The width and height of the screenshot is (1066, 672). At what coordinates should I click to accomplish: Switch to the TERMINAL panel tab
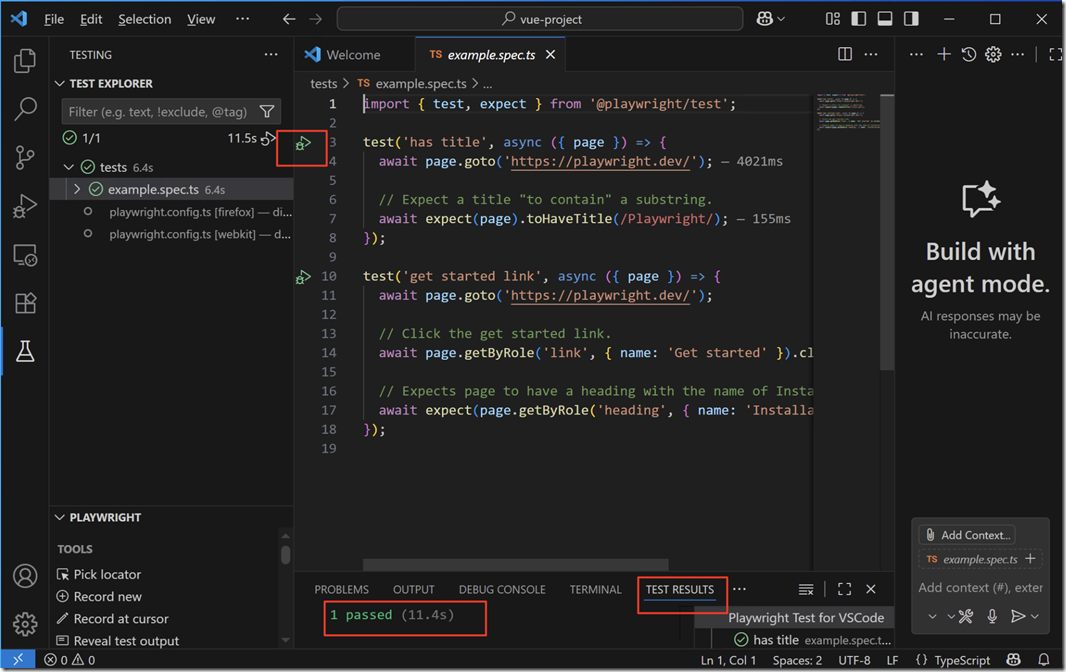coord(596,590)
